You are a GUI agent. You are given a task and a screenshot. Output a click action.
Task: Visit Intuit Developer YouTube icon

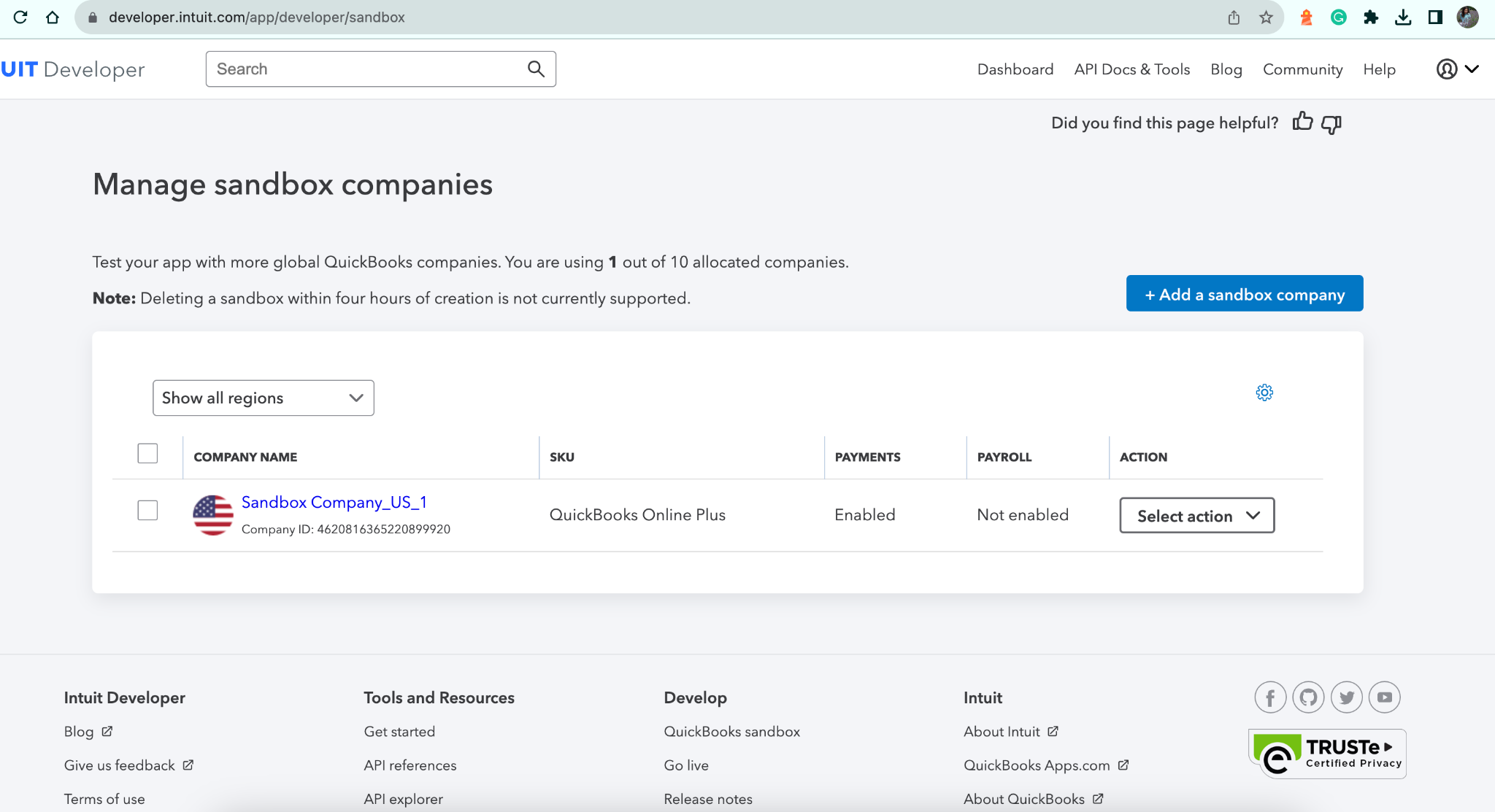(1385, 697)
